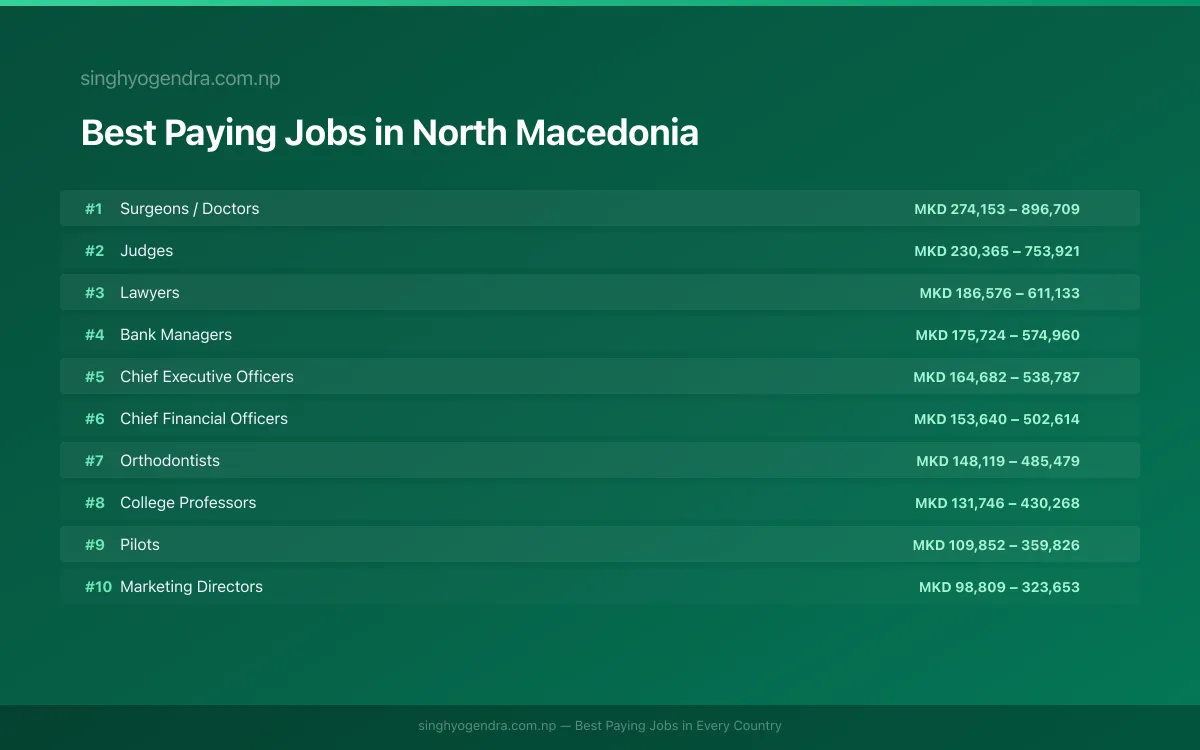This screenshot has height=750, width=1200.
Task: Click the footer Best Paying Jobs in Every Country
Action: click(678, 726)
